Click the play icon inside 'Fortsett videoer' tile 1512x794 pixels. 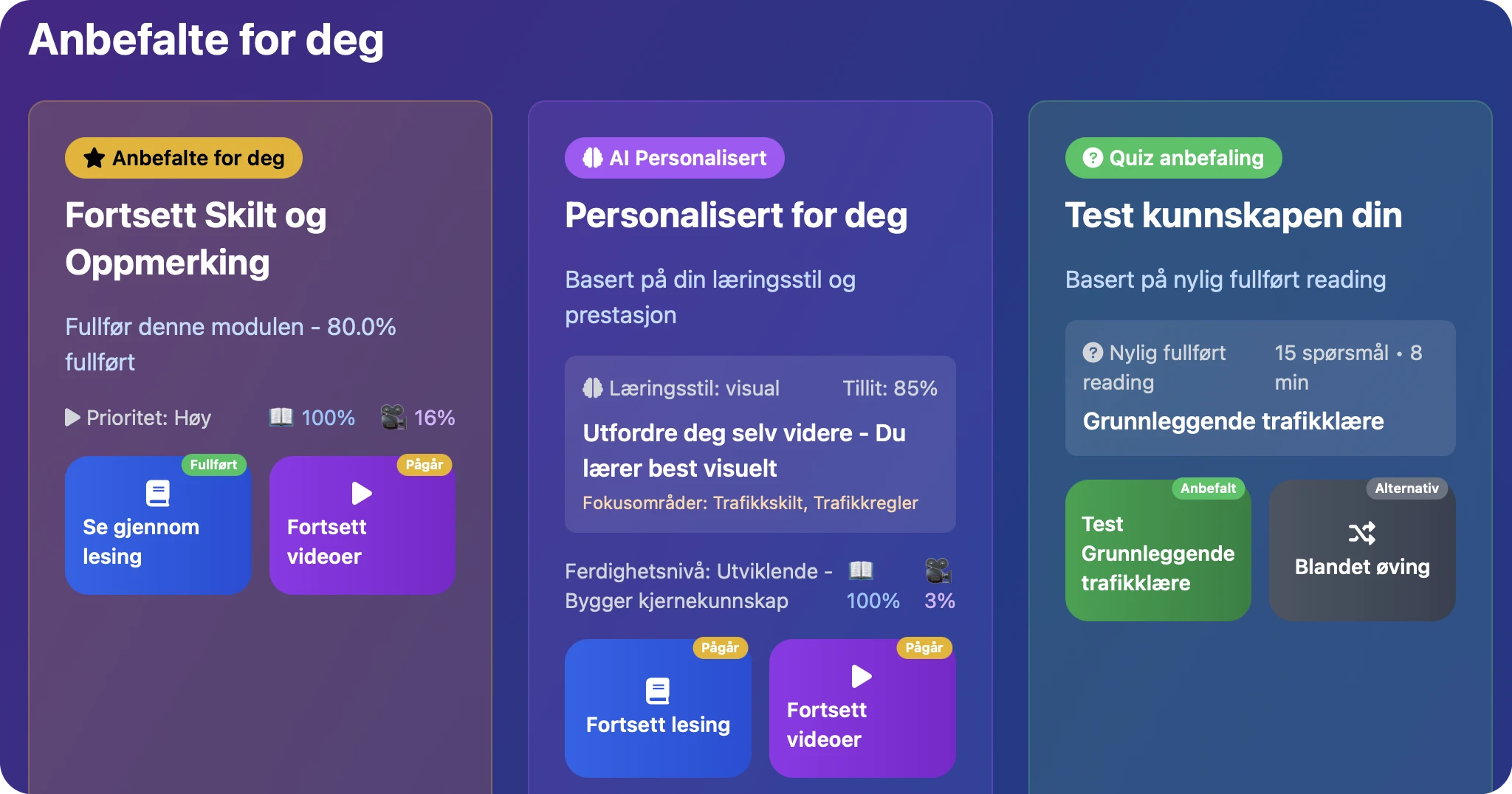[361, 493]
